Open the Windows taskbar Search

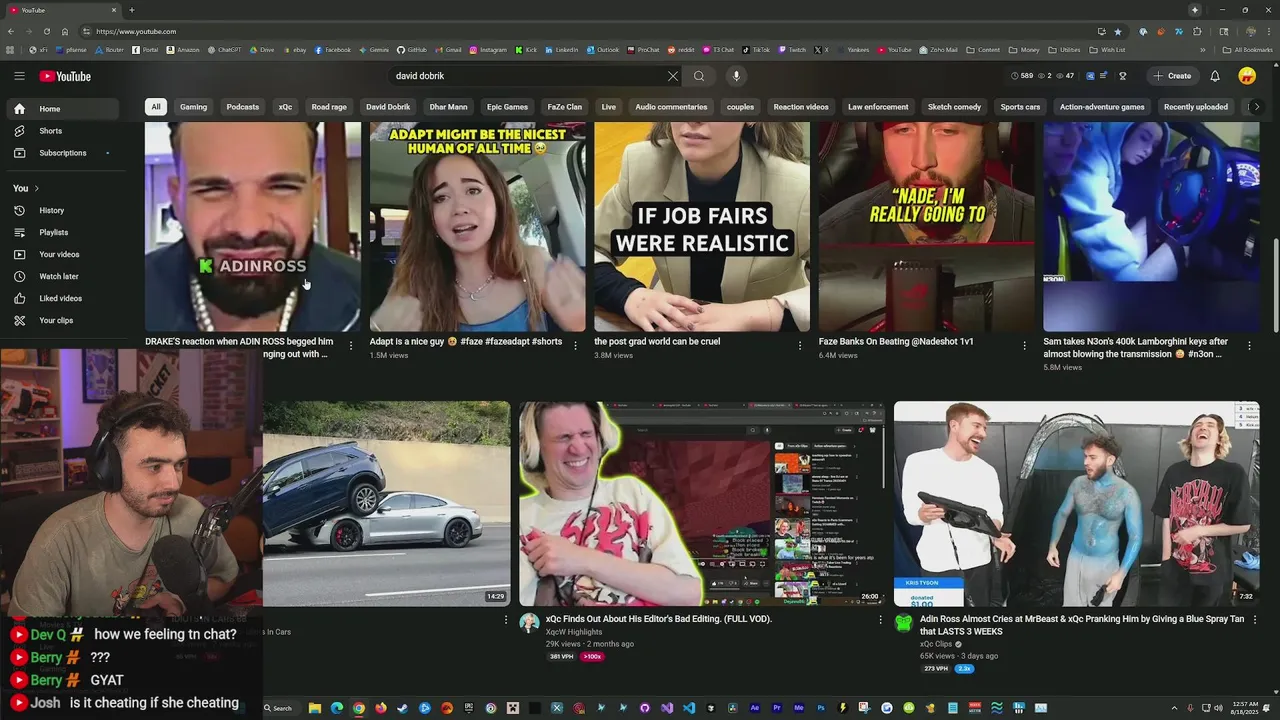click(279, 708)
